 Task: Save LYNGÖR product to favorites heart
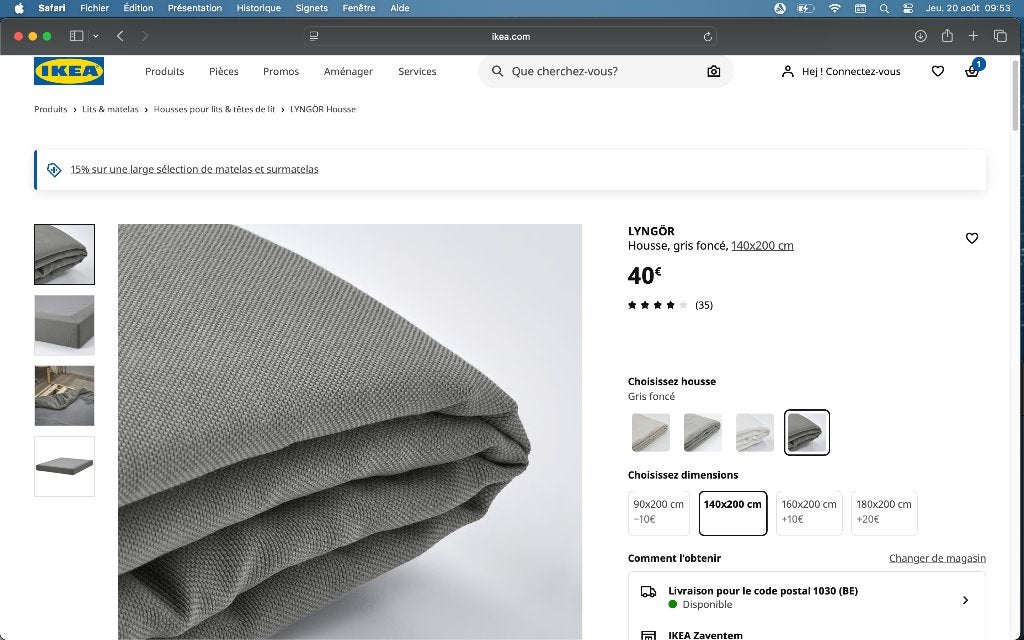pos(972,238)
